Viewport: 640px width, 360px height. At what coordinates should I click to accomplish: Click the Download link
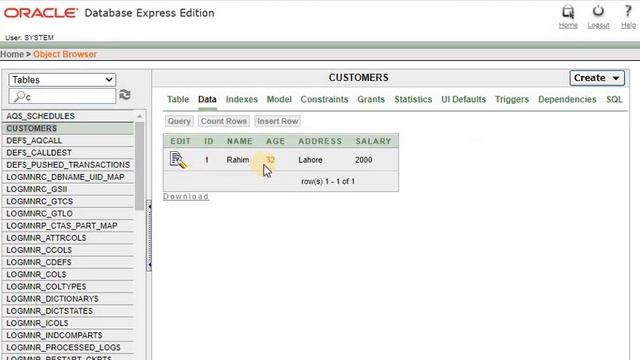186,196
